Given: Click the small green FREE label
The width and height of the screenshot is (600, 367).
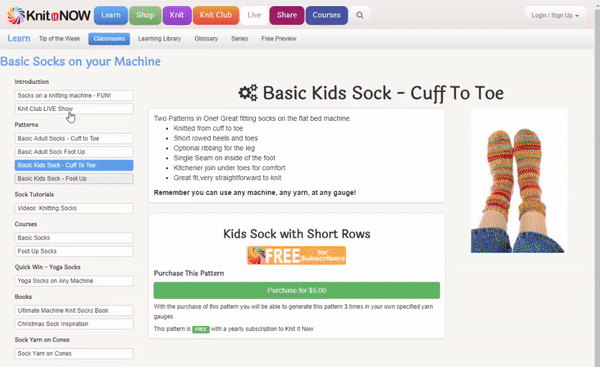Looking at the screenshot, I should click(201, 329).
